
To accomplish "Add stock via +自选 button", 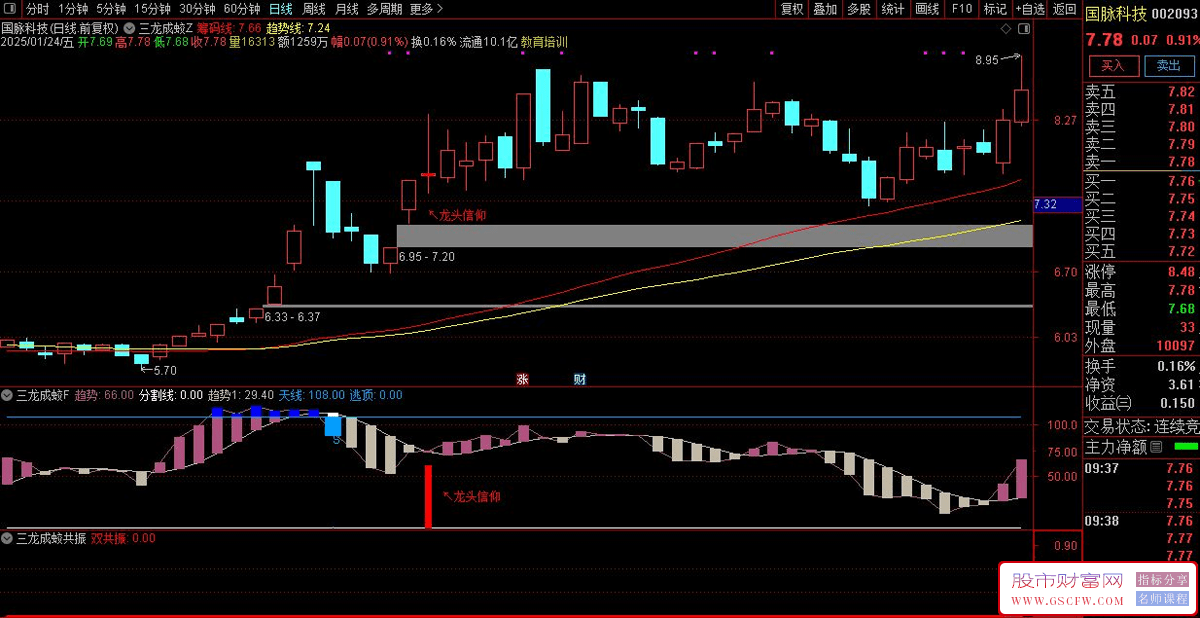I will point(1030,9).
